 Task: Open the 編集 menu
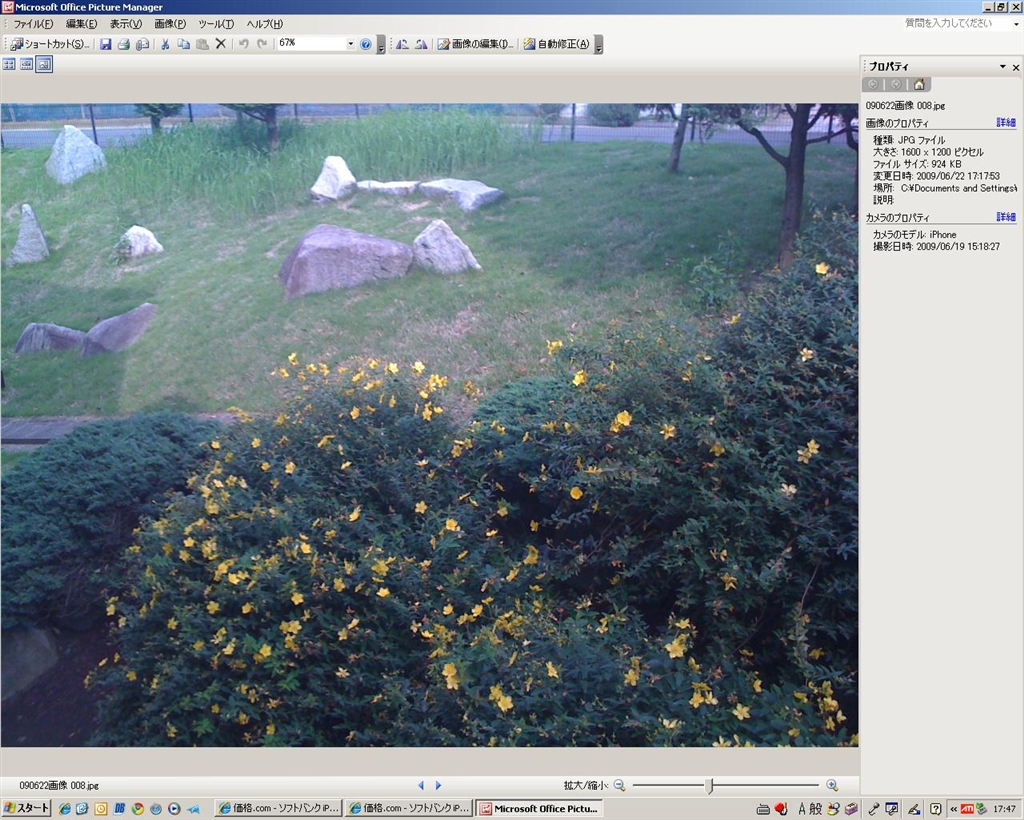pyautogui.click(x=81, y=24)
